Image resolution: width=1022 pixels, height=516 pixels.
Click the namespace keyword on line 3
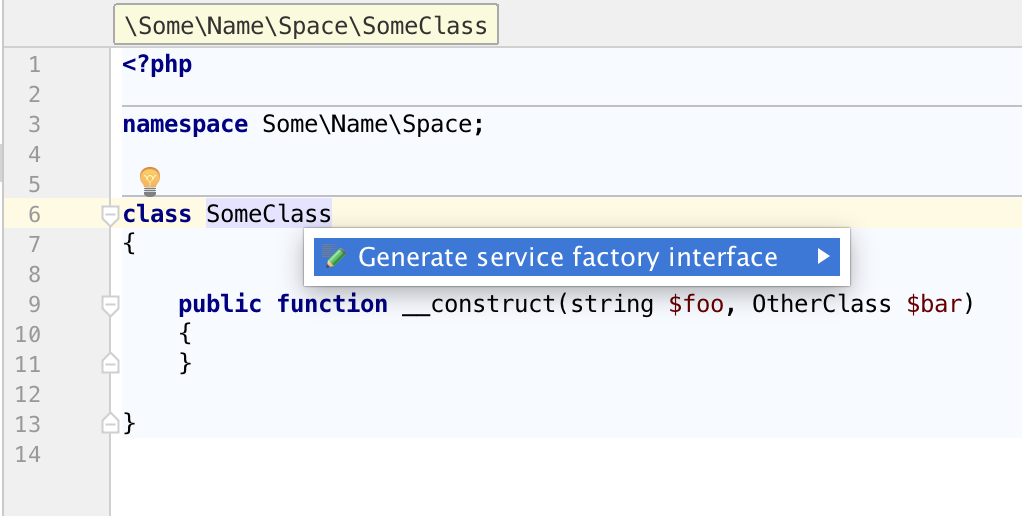pos(185,124)
